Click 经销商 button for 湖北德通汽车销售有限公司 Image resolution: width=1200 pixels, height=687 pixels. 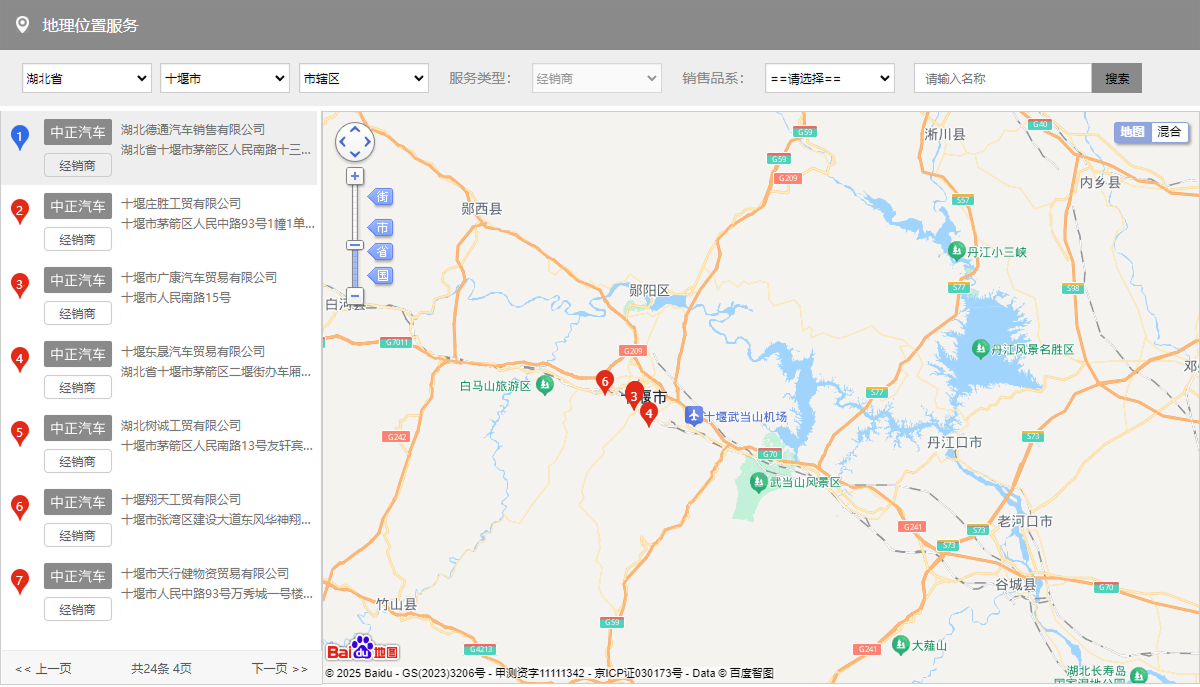click(x=78, y=165)
